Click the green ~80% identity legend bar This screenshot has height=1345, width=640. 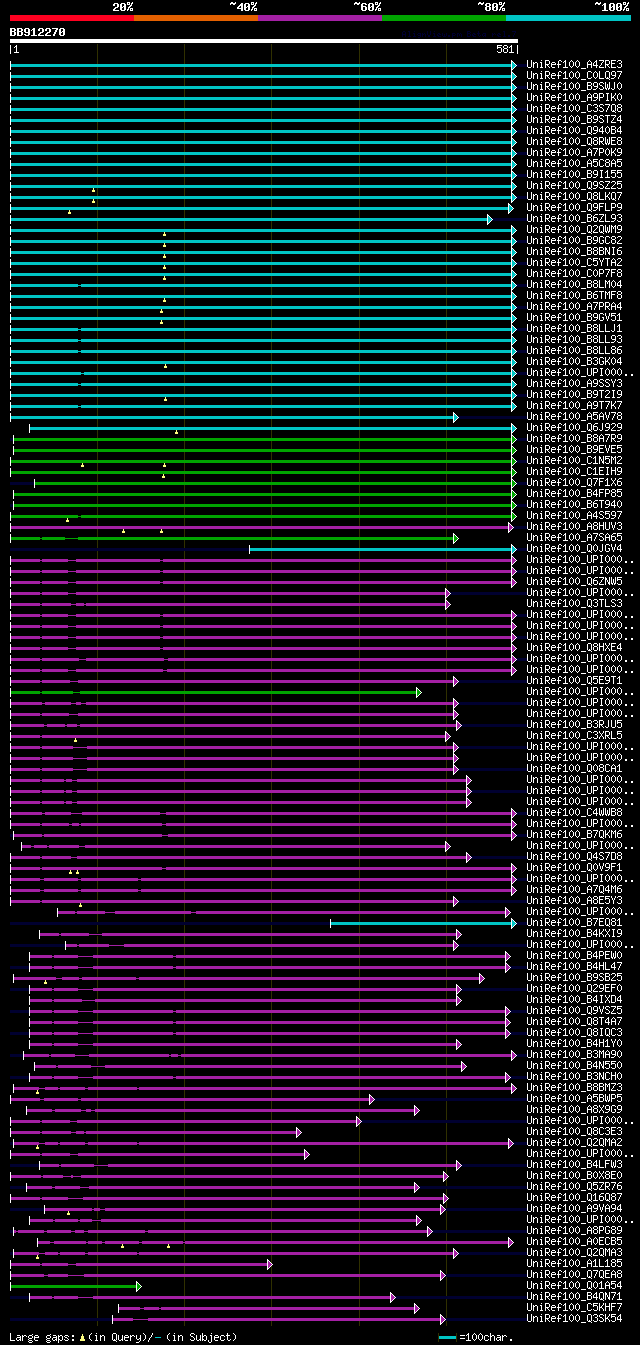pyautogui.click(x=444, y=17)
